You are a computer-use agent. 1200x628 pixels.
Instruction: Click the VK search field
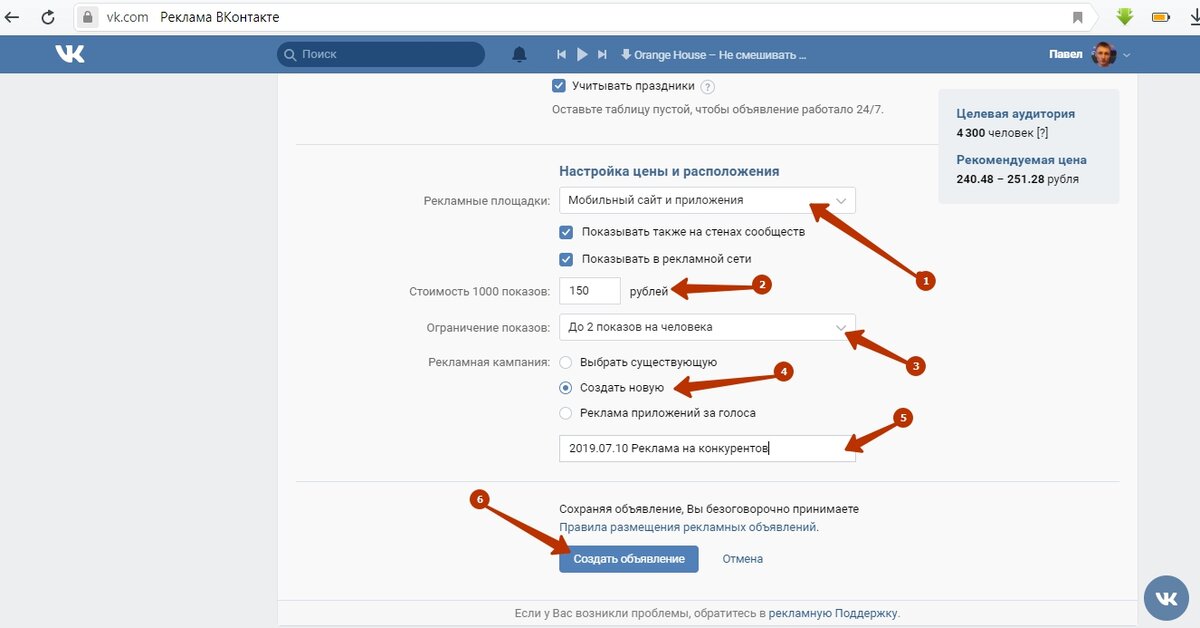[381, 54]
